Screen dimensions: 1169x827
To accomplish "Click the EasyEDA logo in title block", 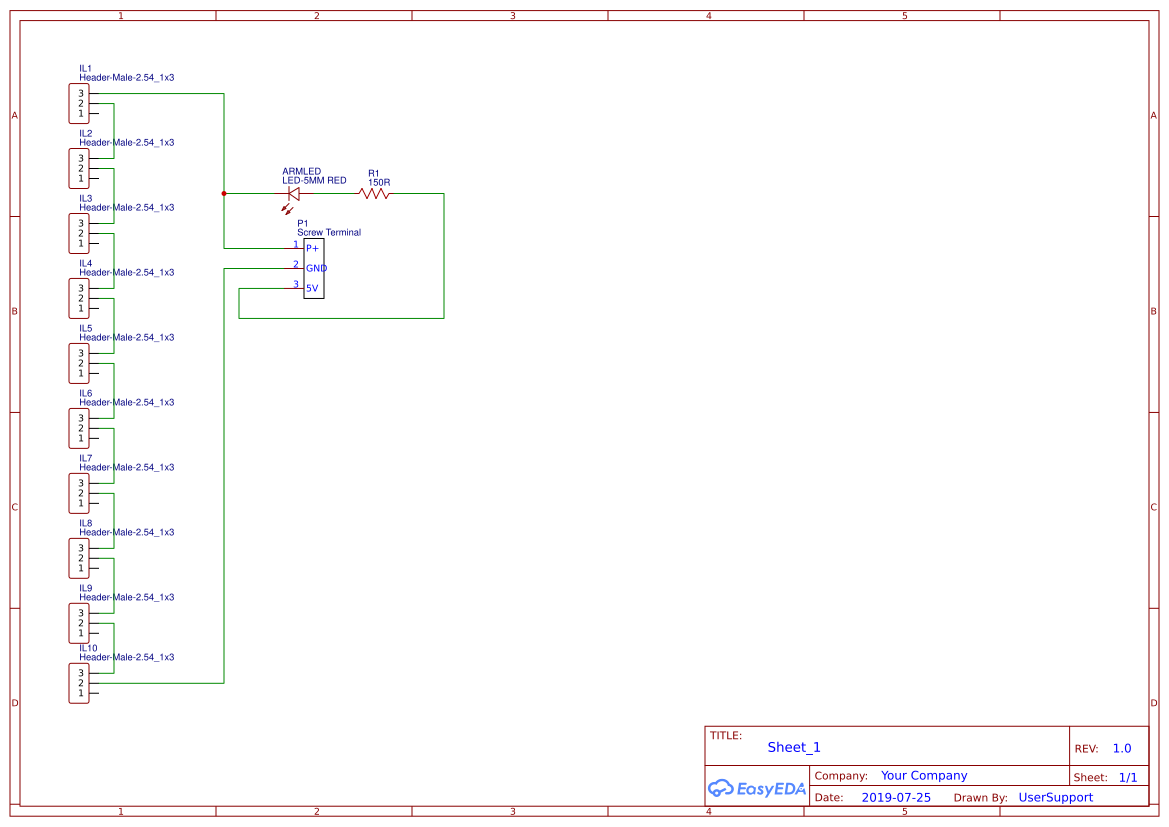I will click(x=757, y=788).
